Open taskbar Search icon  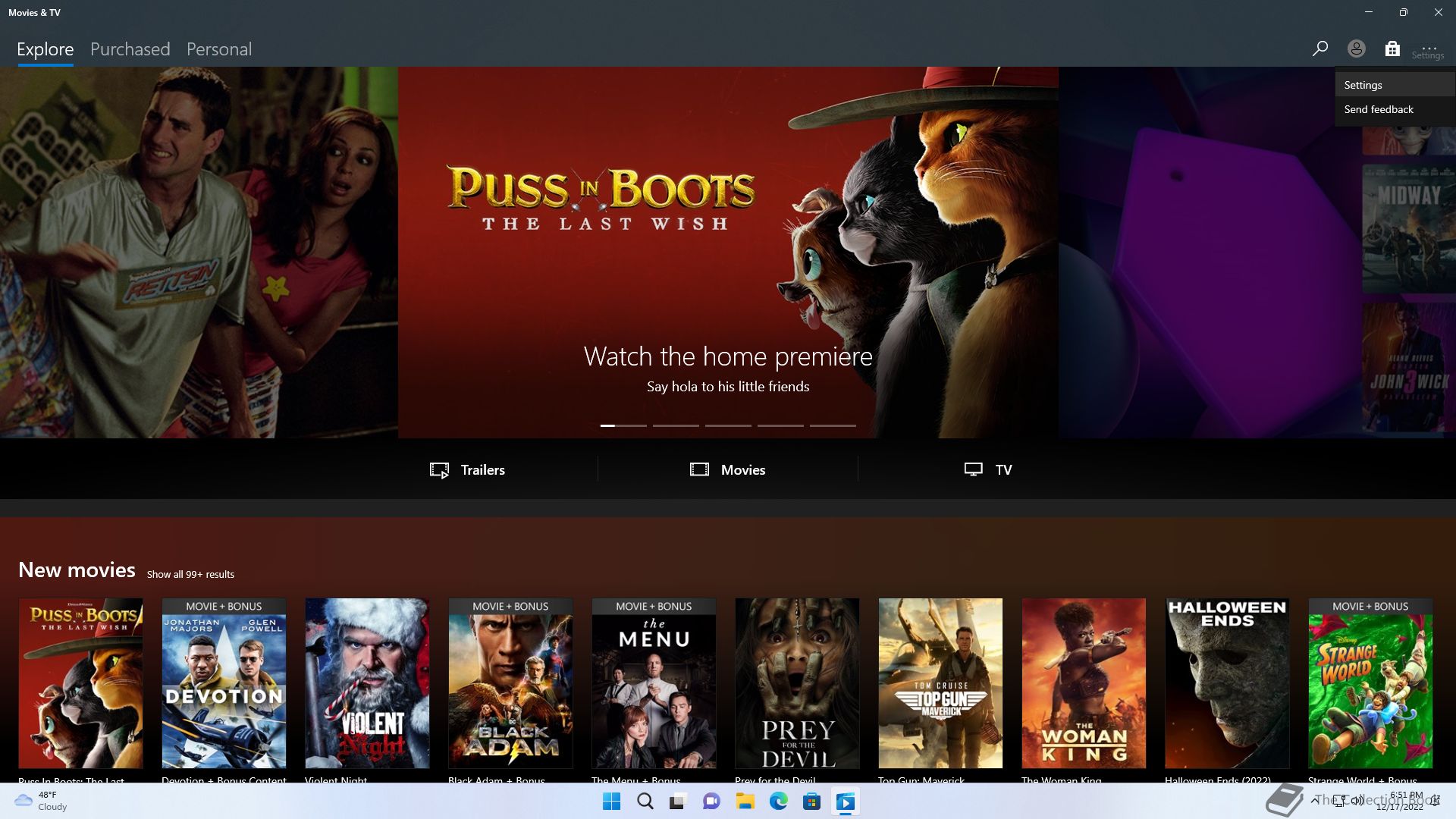tap(645, 802)
